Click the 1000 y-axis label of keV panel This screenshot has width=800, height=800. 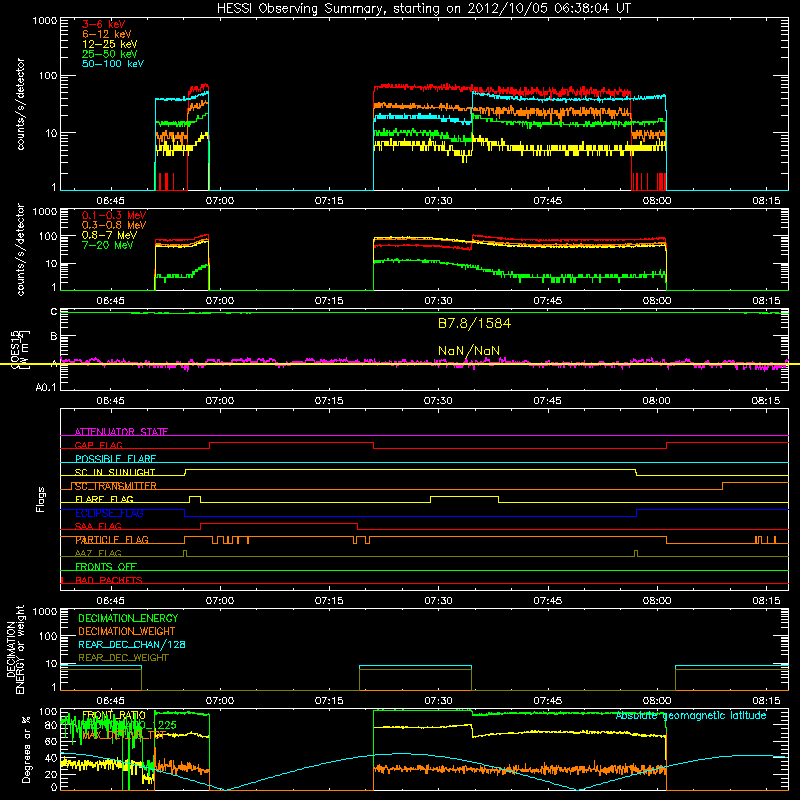click(44, 21)
